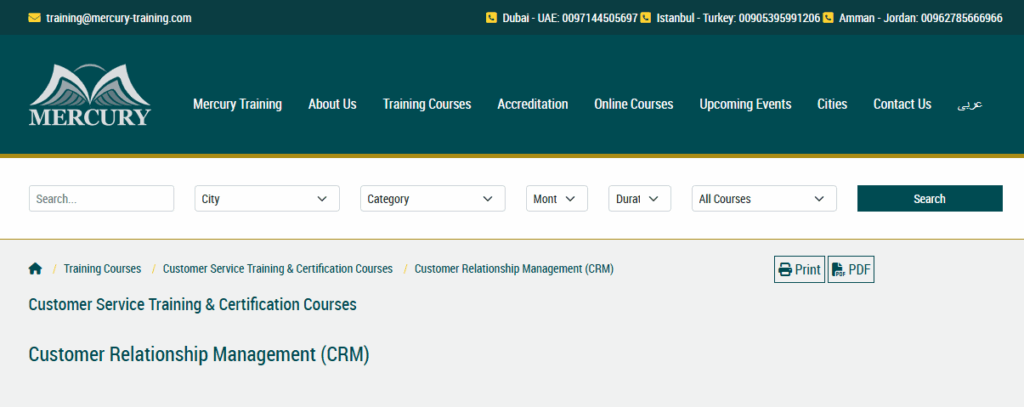1024x407 pixels.
Task: Open Accreditation menu item
Action: 533,104
